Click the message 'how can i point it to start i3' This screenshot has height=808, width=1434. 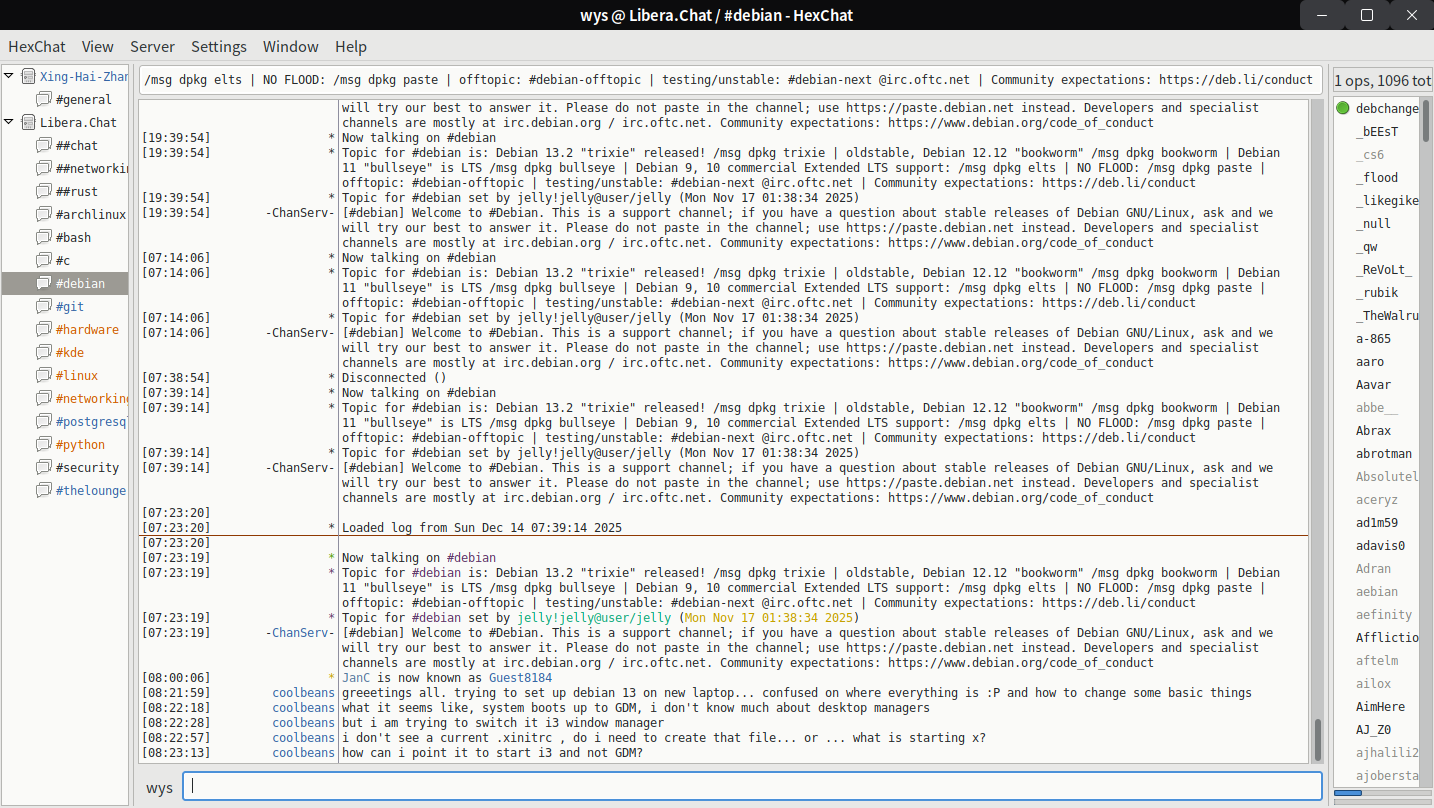[x=492, y=753]
